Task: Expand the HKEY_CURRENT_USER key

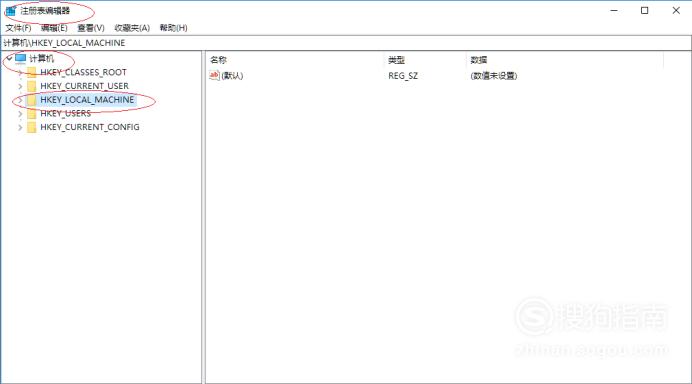Action: (20, 86)
